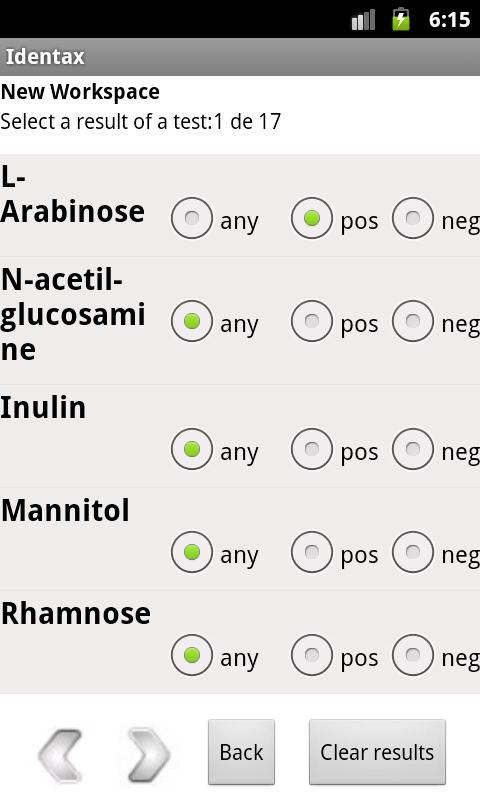Set Rhamnose result to neg
The image size is (480, 800).
click(x=413, y=655)
